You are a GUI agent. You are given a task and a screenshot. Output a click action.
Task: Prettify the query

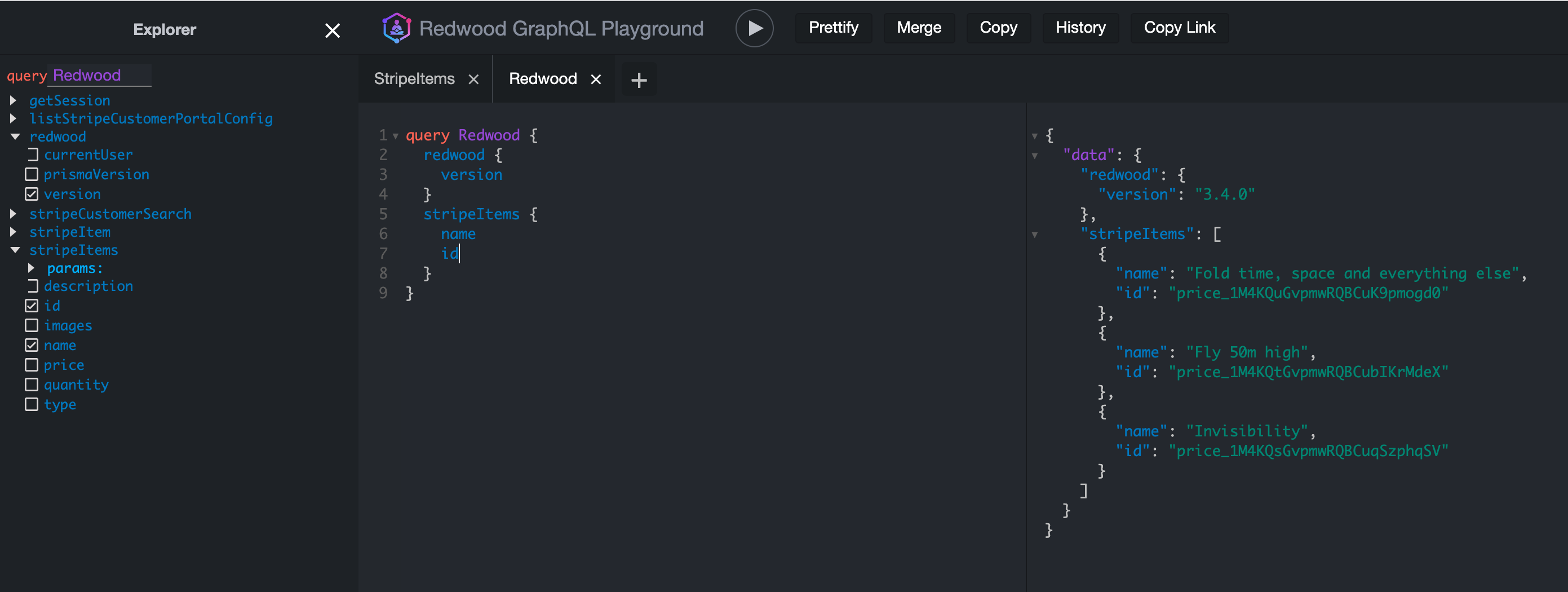pyautogui.click(x=833, y=28)
